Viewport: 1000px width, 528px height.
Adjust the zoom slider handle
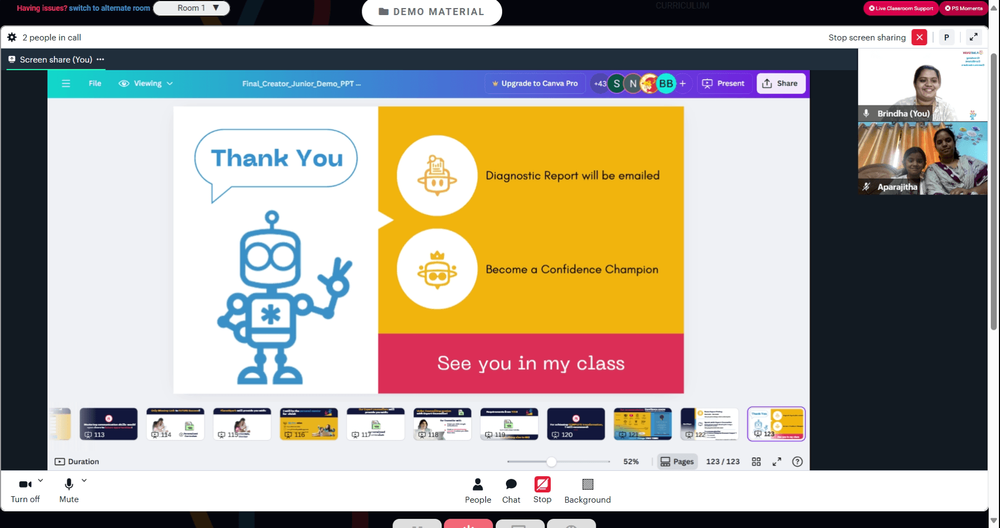click(x=551, y=462)
